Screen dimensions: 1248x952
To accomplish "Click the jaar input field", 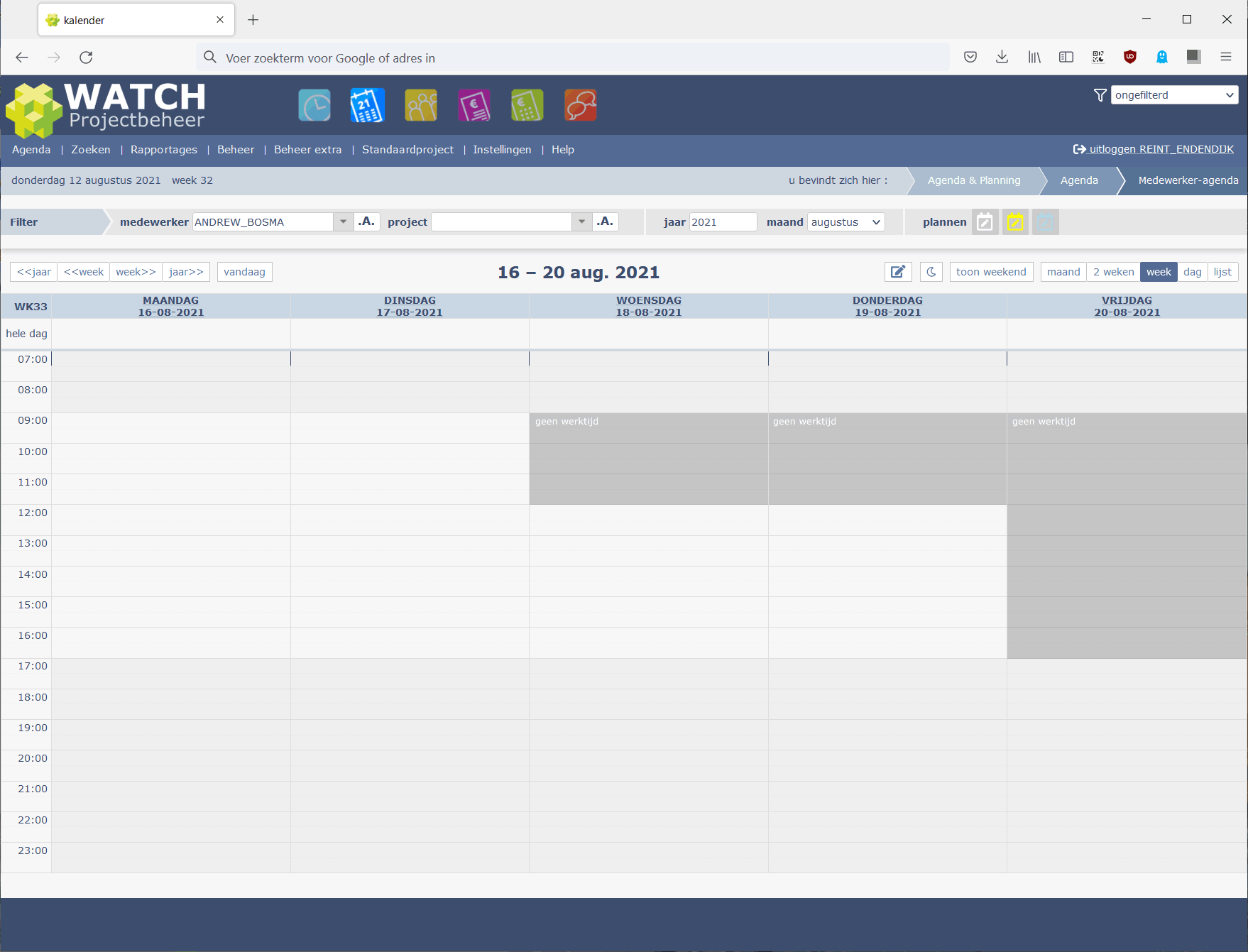I will pos(722,222).
